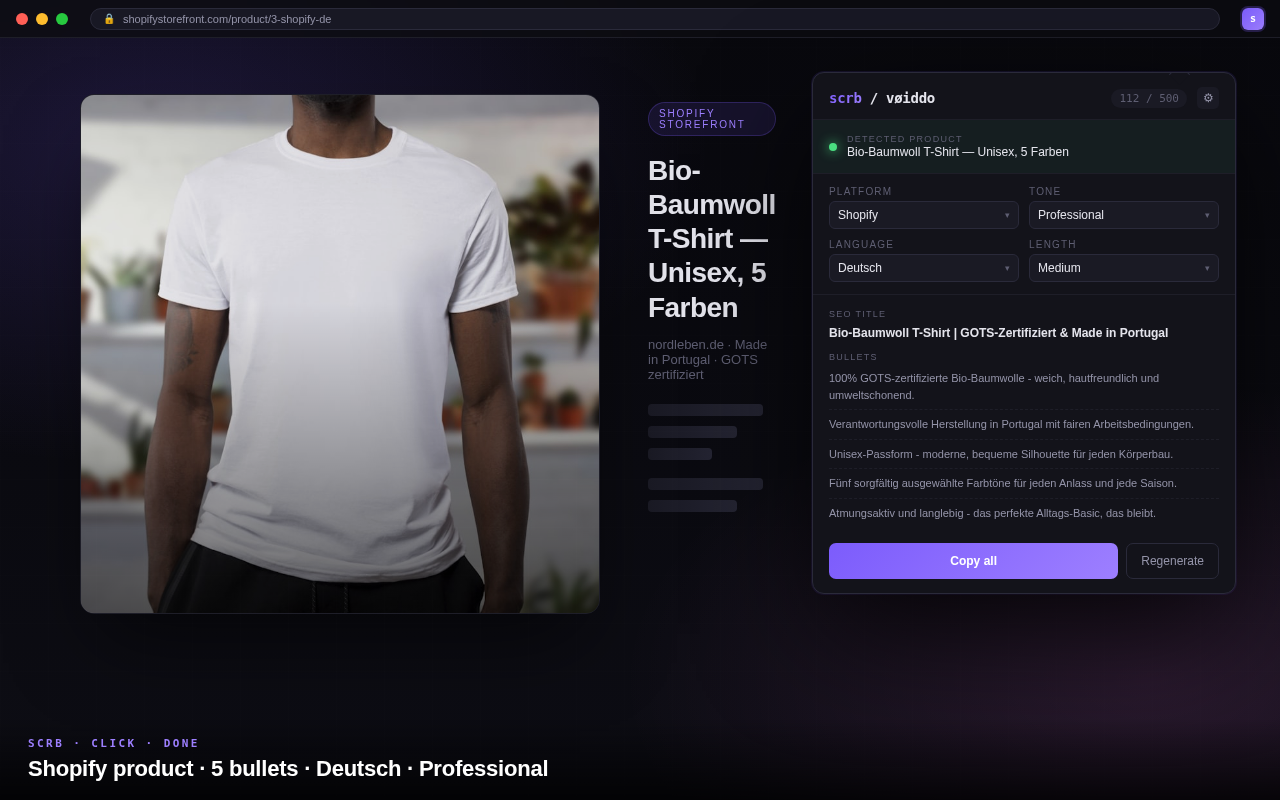
Task: Open the generator settings gear icon
Action: (1208, 98)
